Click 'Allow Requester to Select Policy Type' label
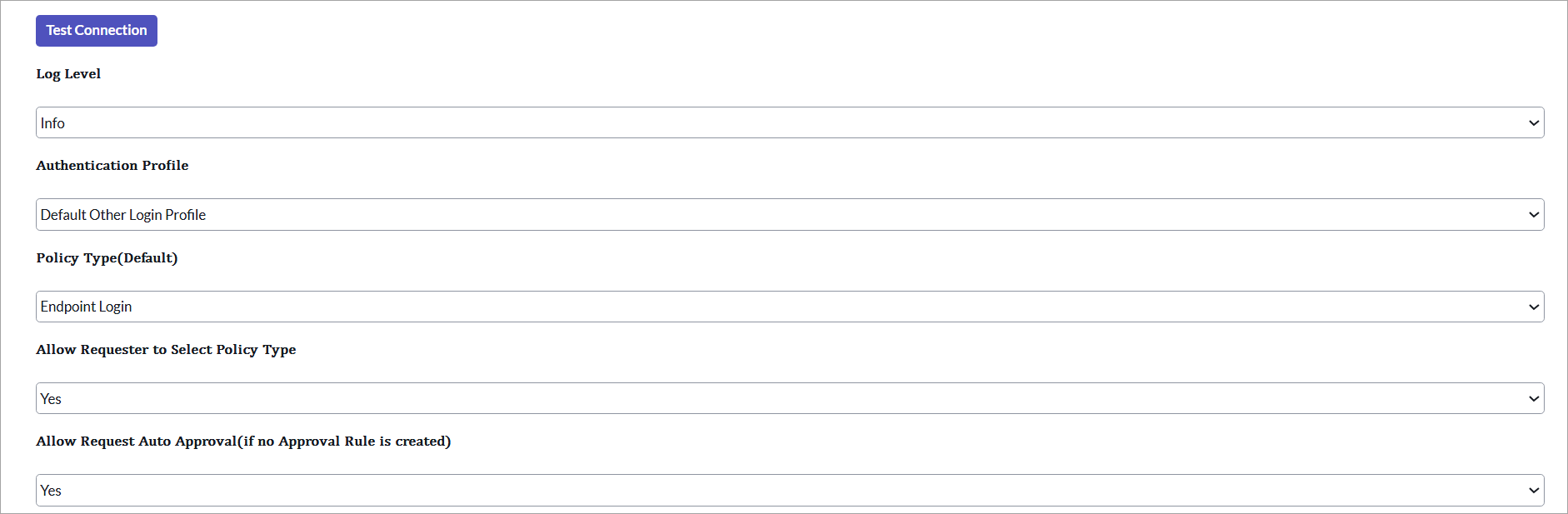Screen dimensions: 1568x514 (166, 350)
